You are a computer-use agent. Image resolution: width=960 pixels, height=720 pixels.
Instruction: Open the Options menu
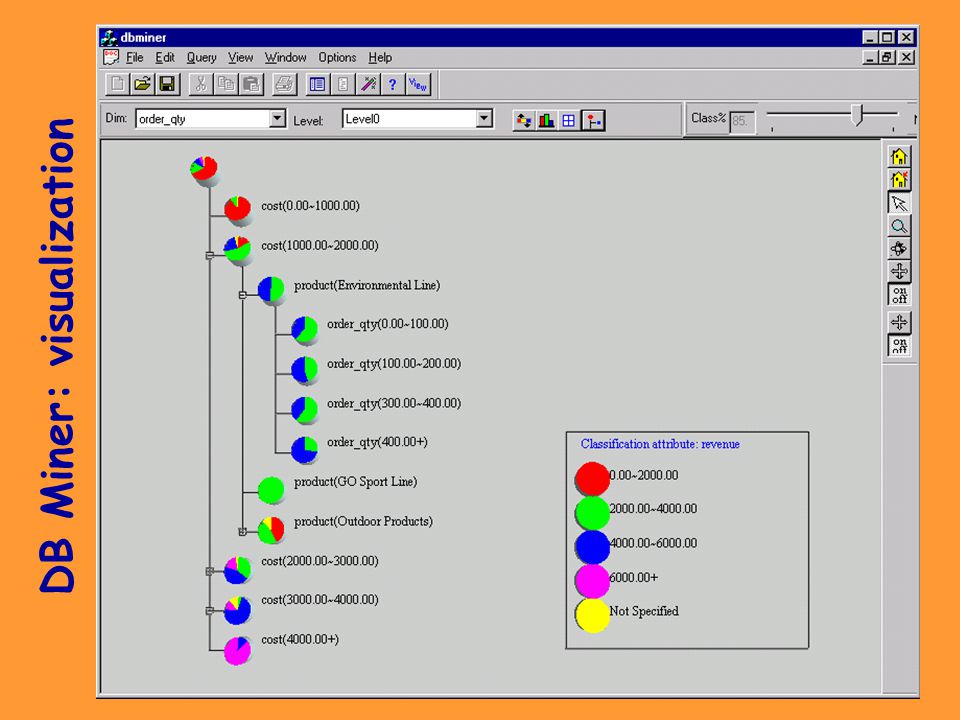[x=337, y=58]
